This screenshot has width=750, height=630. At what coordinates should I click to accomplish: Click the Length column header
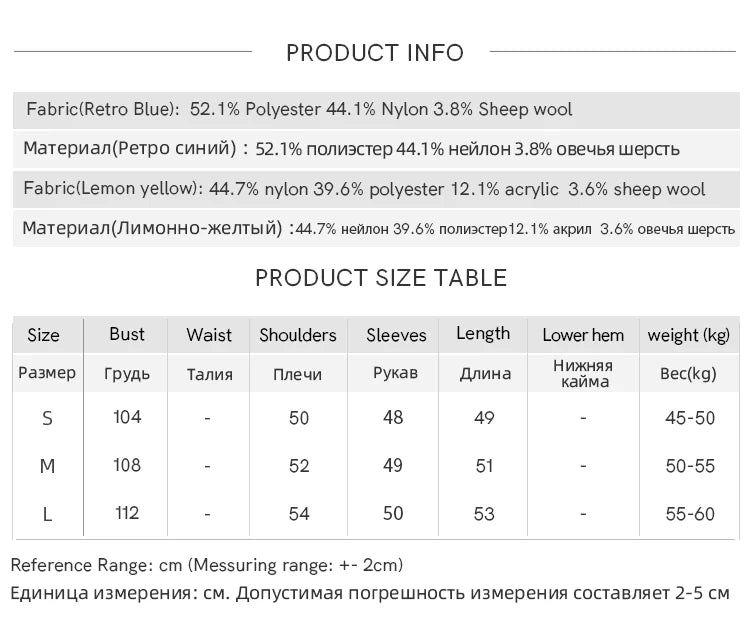483,334
